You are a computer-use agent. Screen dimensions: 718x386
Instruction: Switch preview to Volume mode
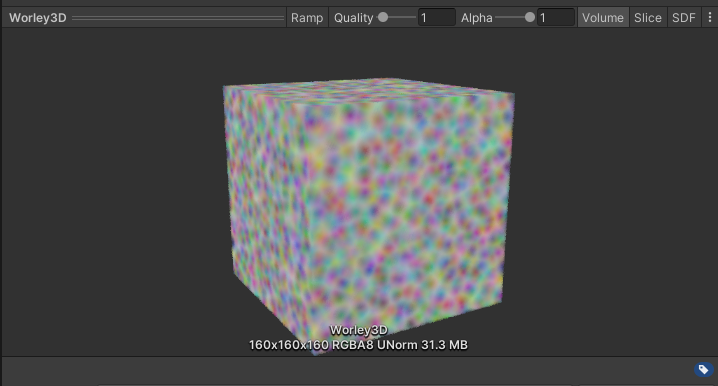pyautogui.click(x=603, y=17)
